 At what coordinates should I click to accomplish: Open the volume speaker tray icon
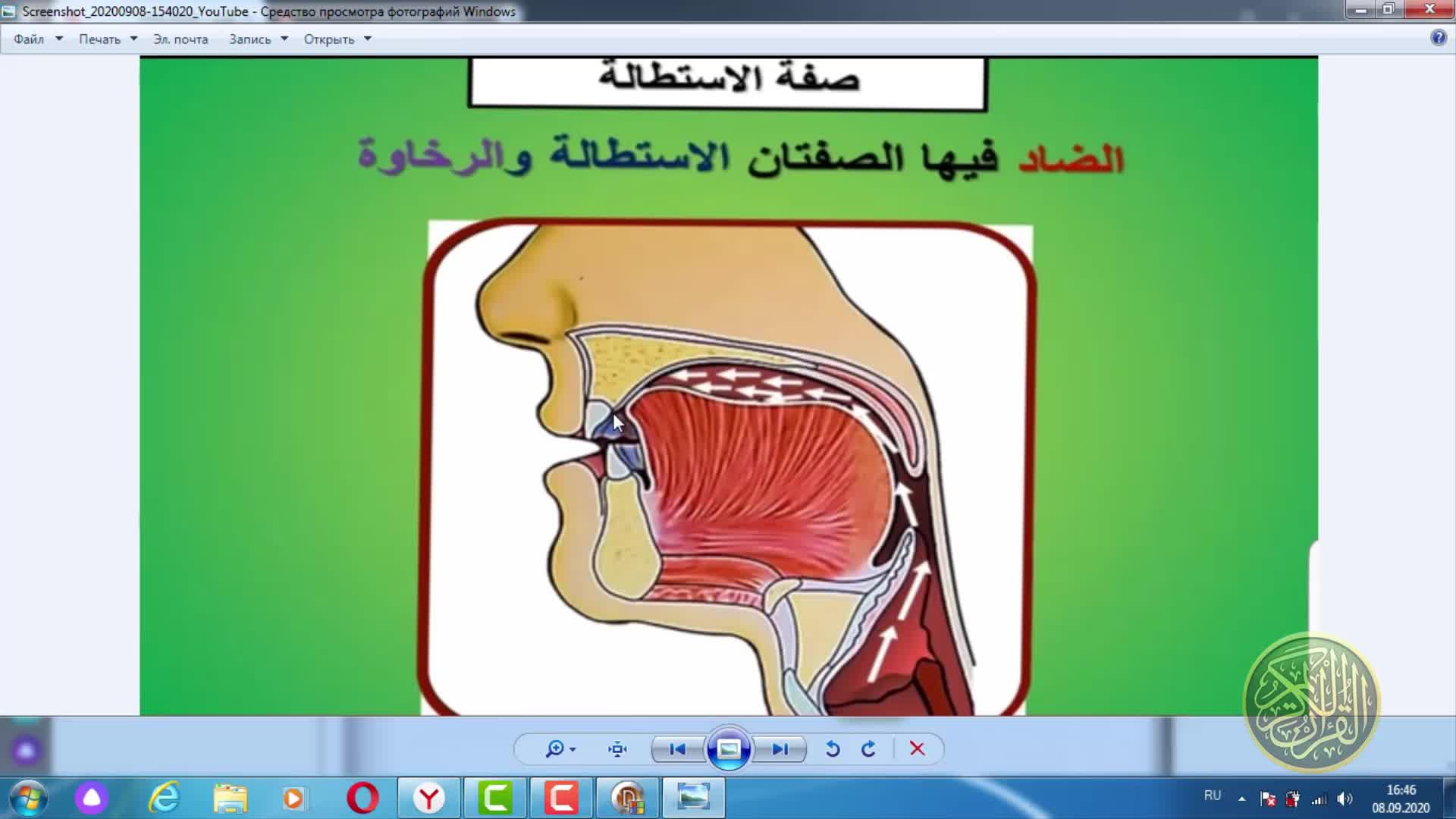click(x=1345, y=799)
